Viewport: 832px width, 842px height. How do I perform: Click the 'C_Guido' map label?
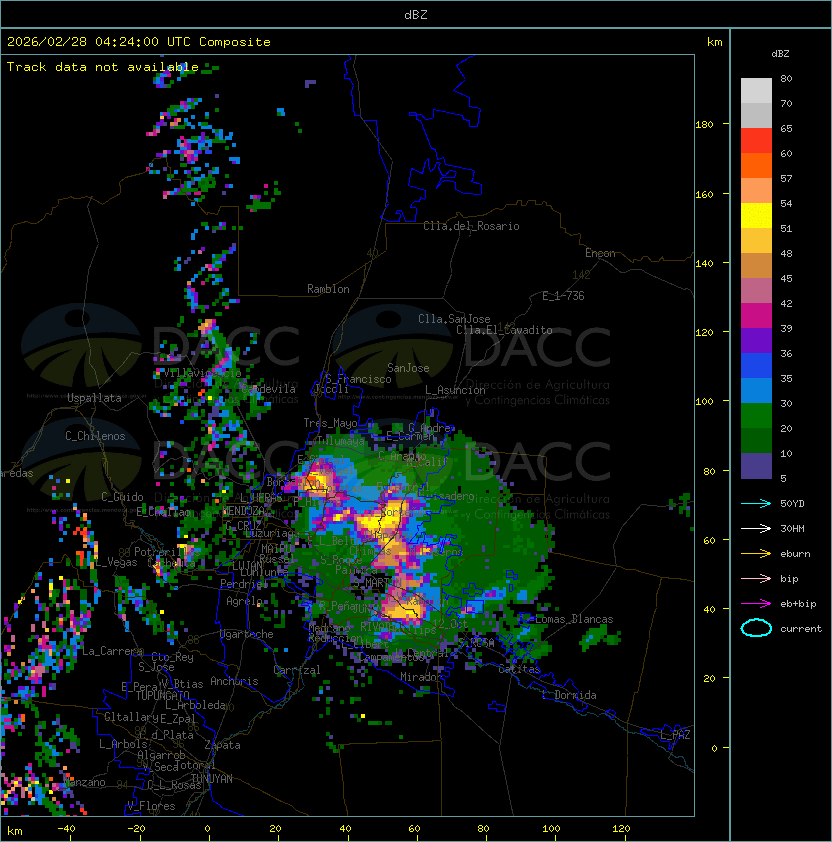(x=122, y=497)
